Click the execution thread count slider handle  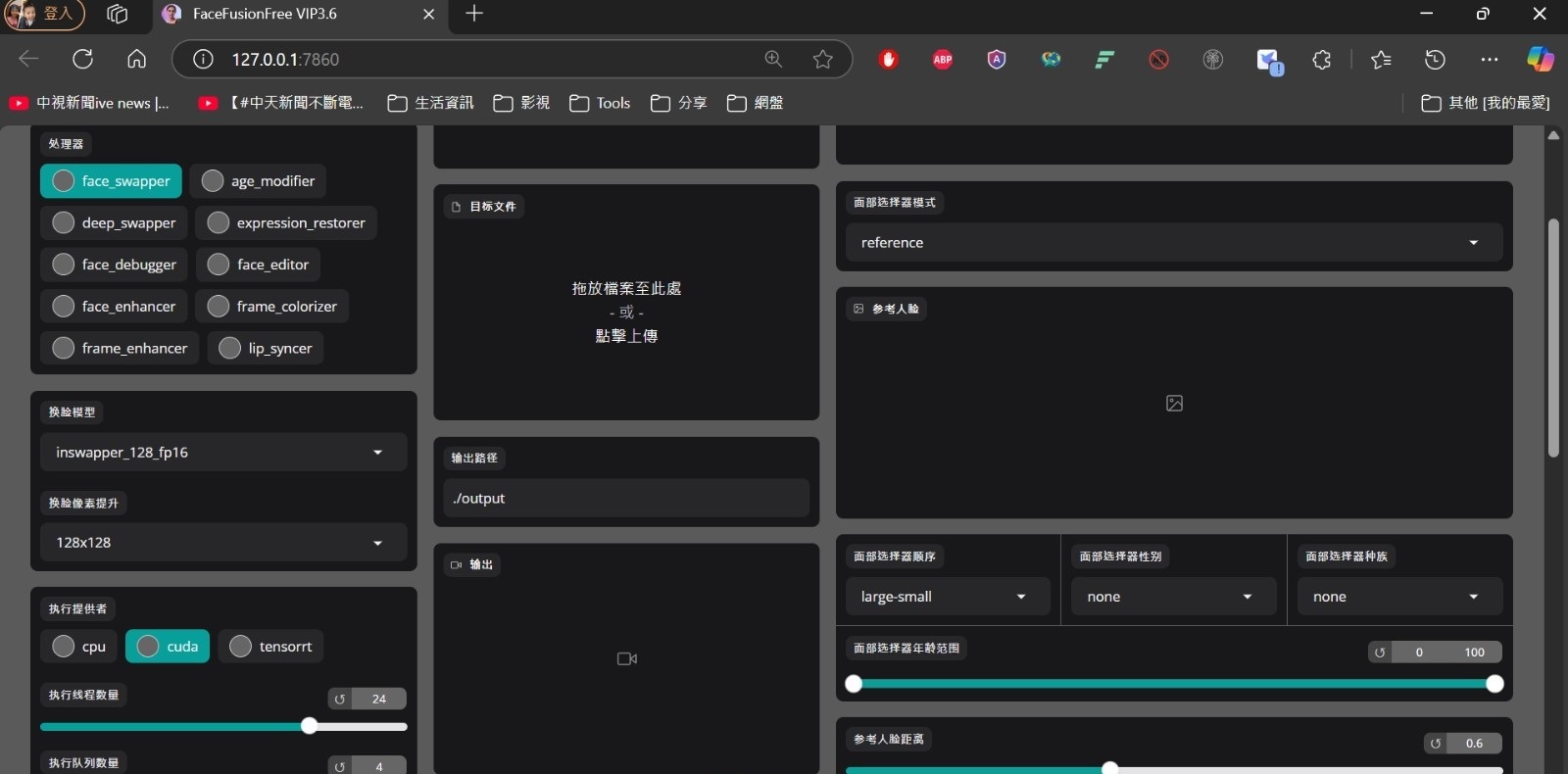[x=310, y=726]
